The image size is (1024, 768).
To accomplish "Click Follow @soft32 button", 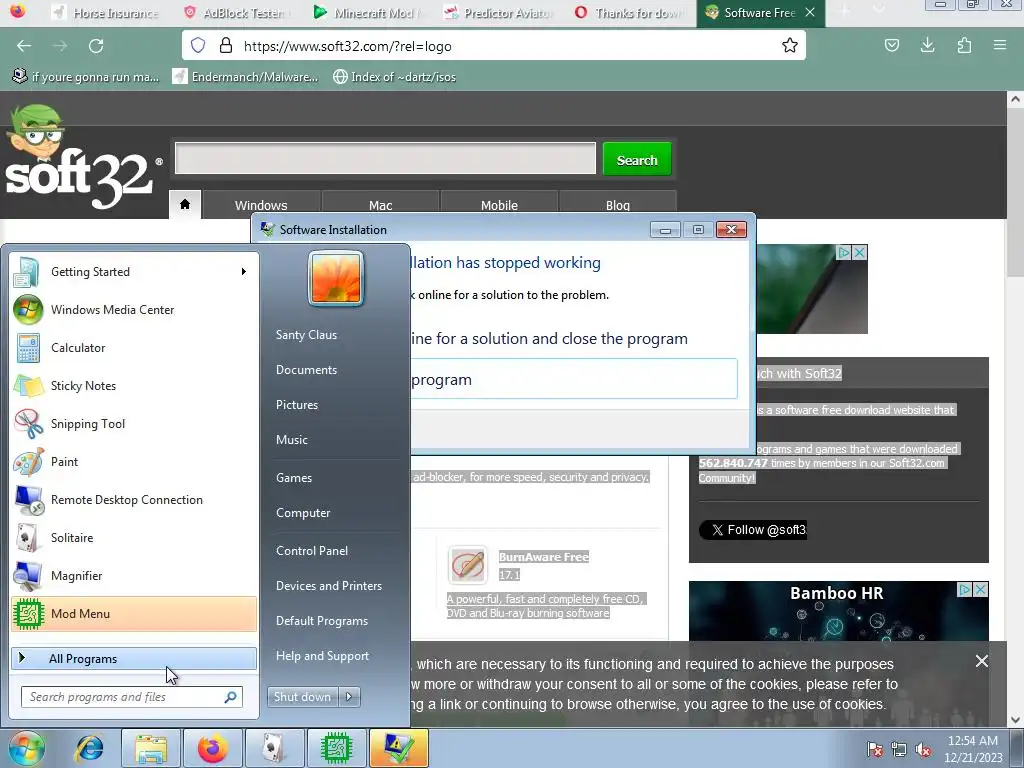I will [753, 530].
